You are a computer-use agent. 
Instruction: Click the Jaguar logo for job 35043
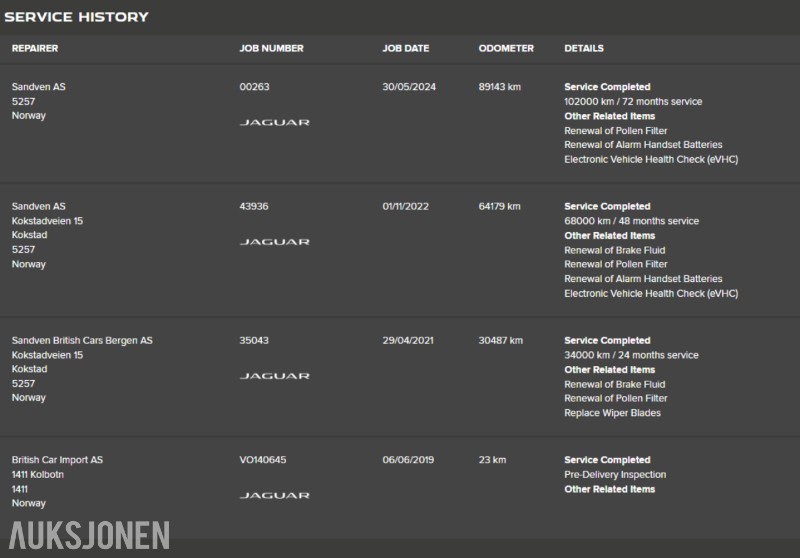[x=274, y=376]
